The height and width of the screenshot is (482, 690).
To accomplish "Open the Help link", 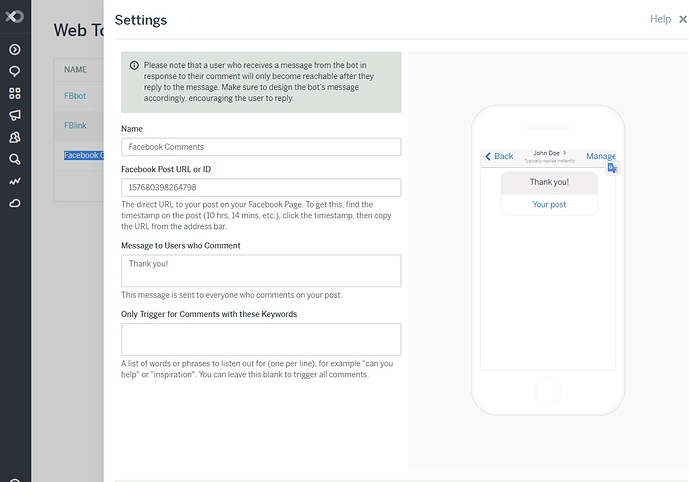I will pyautogui.click(x=661, y=19).
